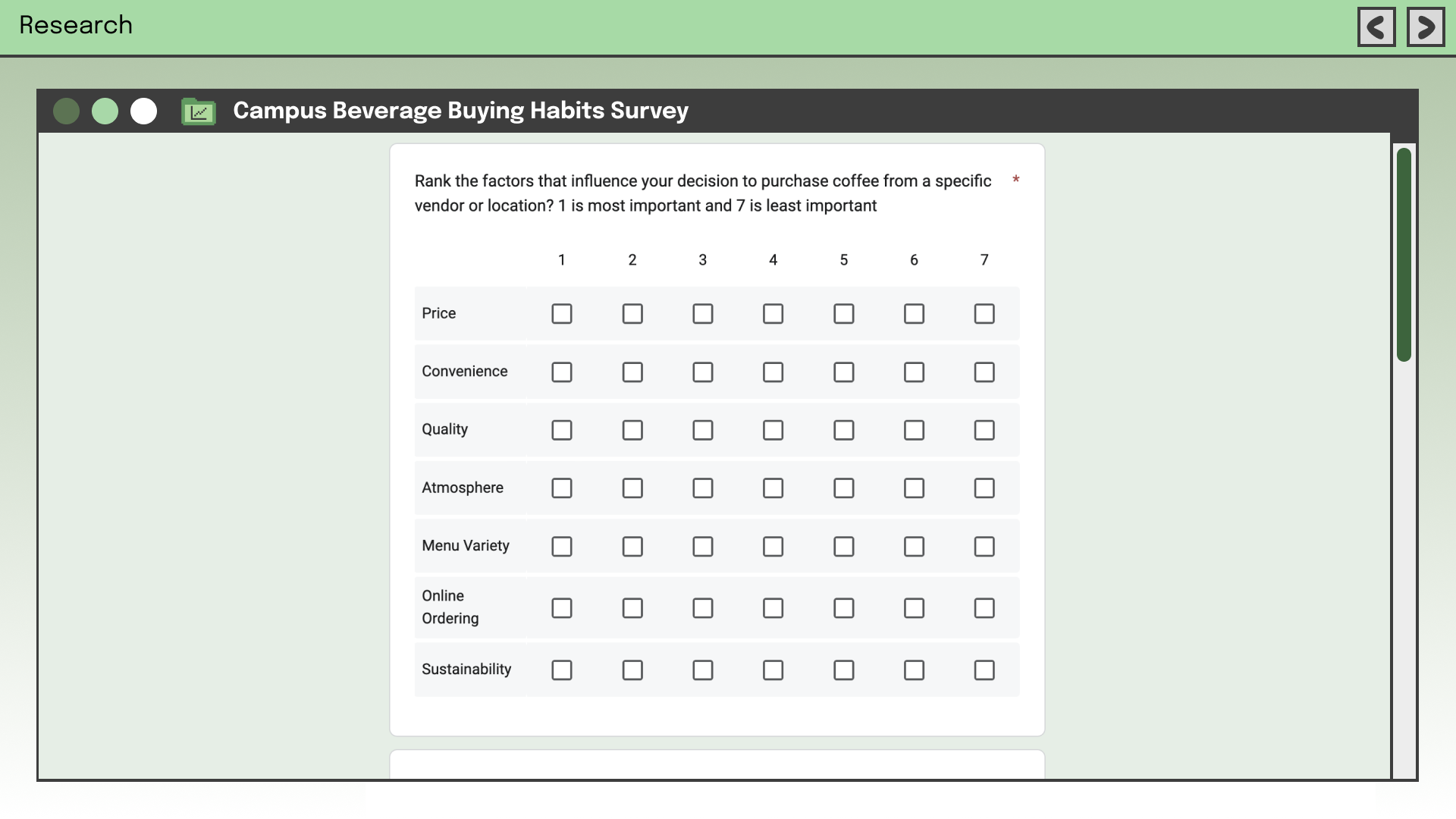The height and width of the screenshot is (819, 1456).
Task: Check rank 7 for Convenience
Action: pos(984,372)
